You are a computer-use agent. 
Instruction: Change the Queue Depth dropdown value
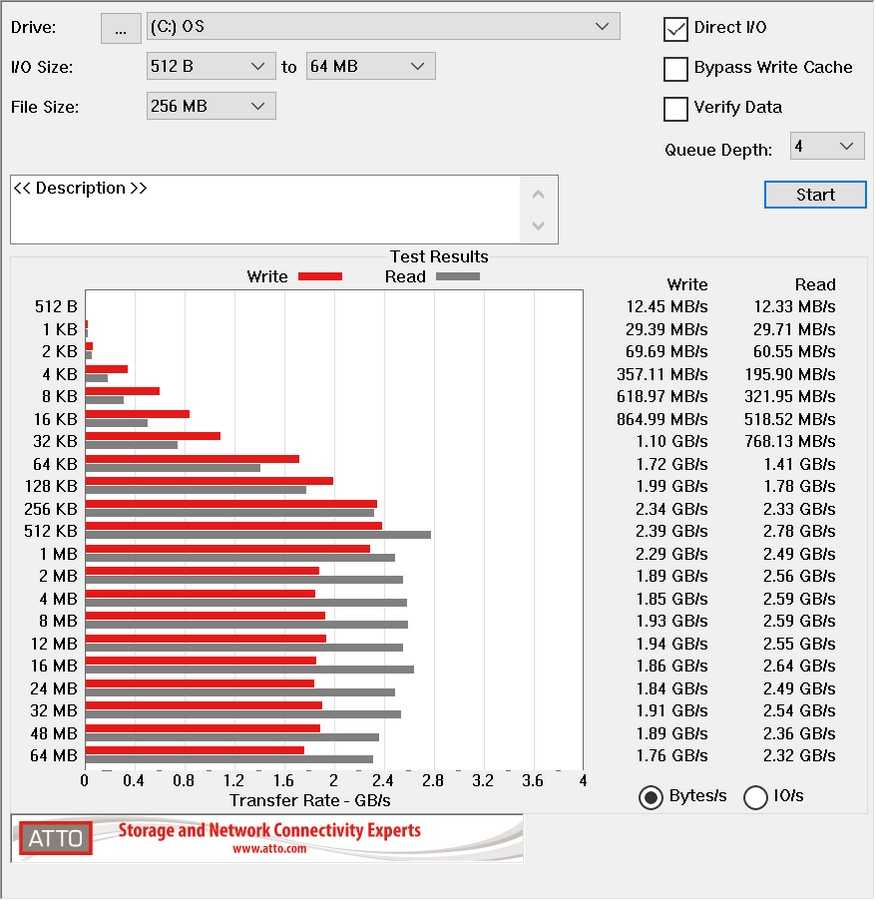(x=827, y=146)
